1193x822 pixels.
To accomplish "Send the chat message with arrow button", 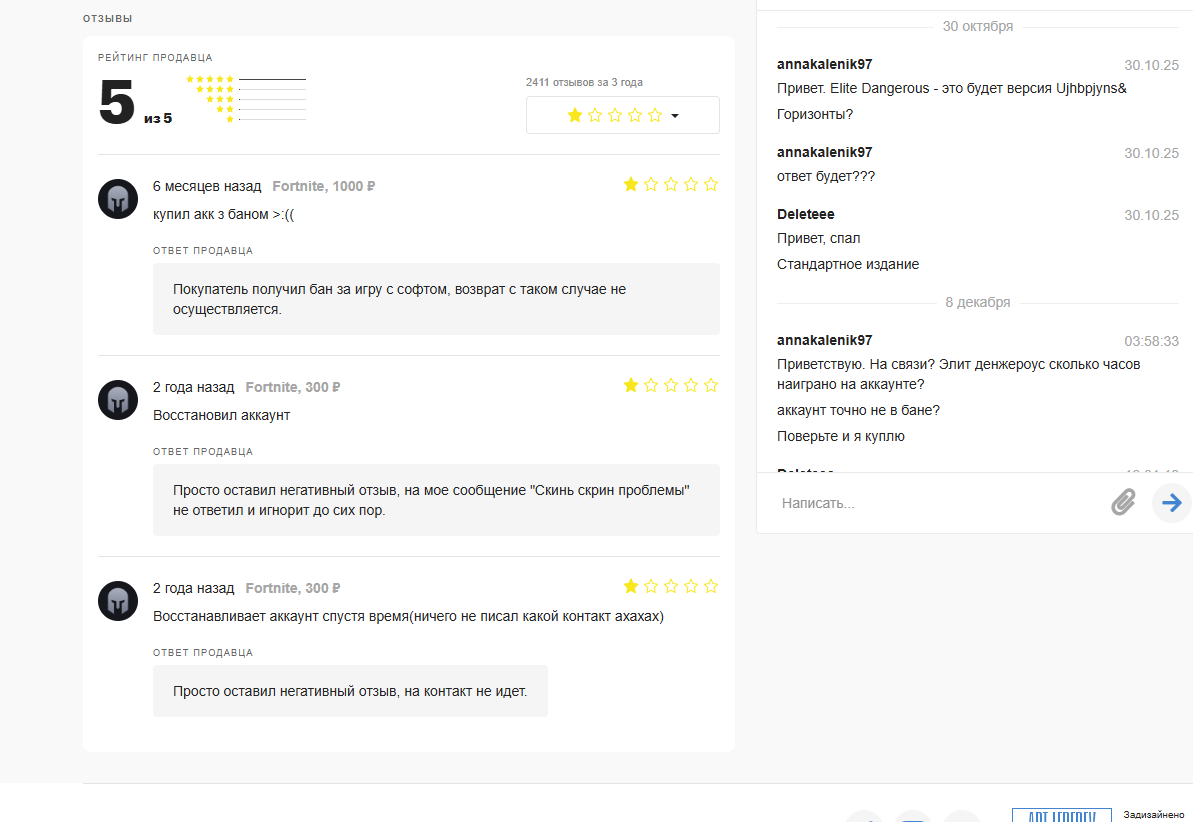I will 1171,502.
